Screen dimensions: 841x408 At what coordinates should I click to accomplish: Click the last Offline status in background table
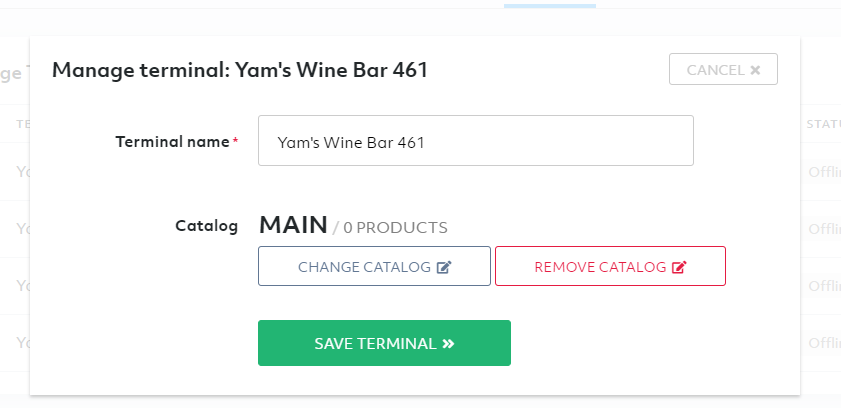click(824, 343)
